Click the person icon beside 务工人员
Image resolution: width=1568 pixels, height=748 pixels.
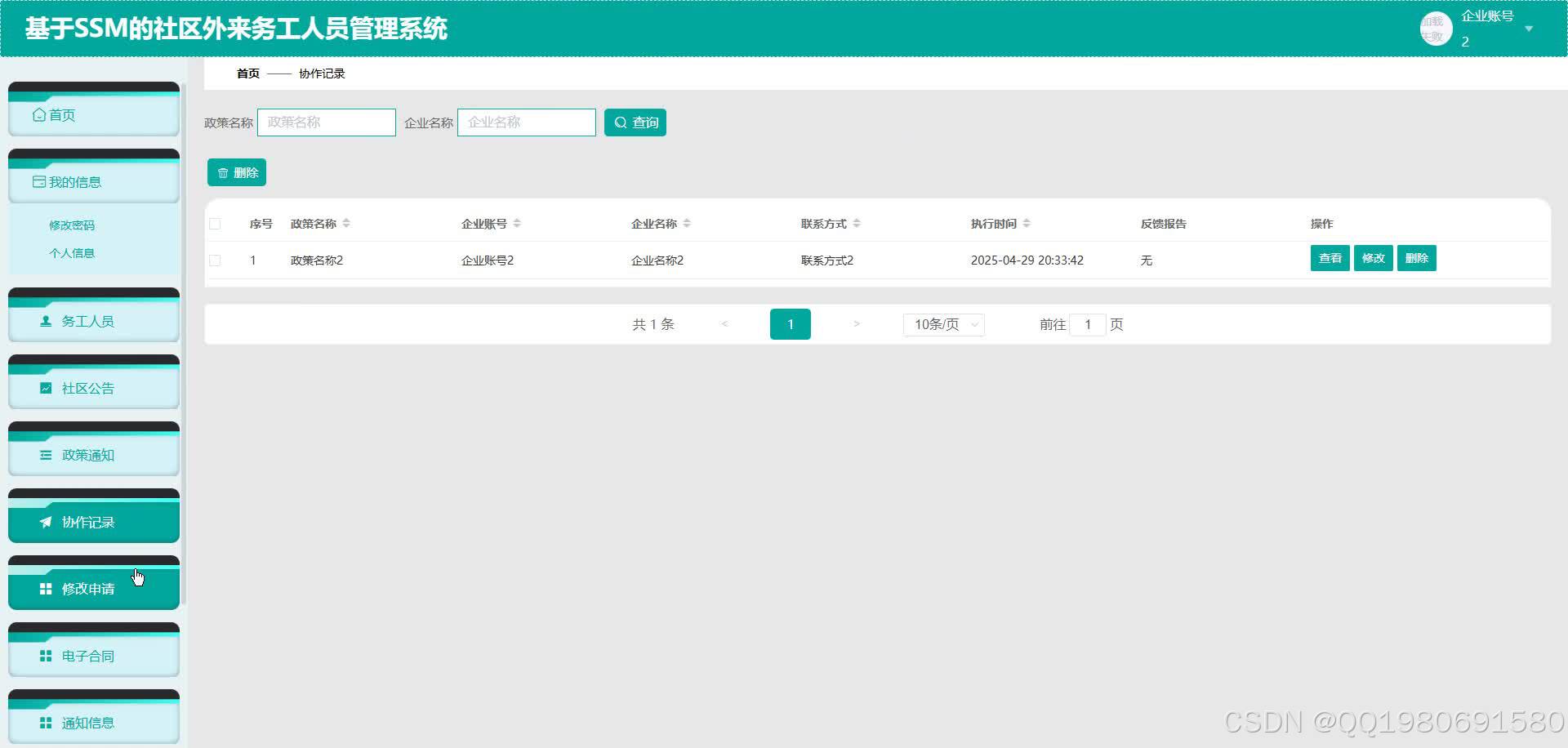click(46, 321)
